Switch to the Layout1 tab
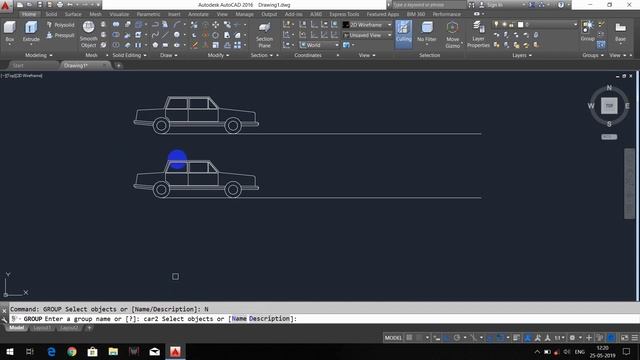The width and height of the screenshot is (640, 360). [42, 328]
